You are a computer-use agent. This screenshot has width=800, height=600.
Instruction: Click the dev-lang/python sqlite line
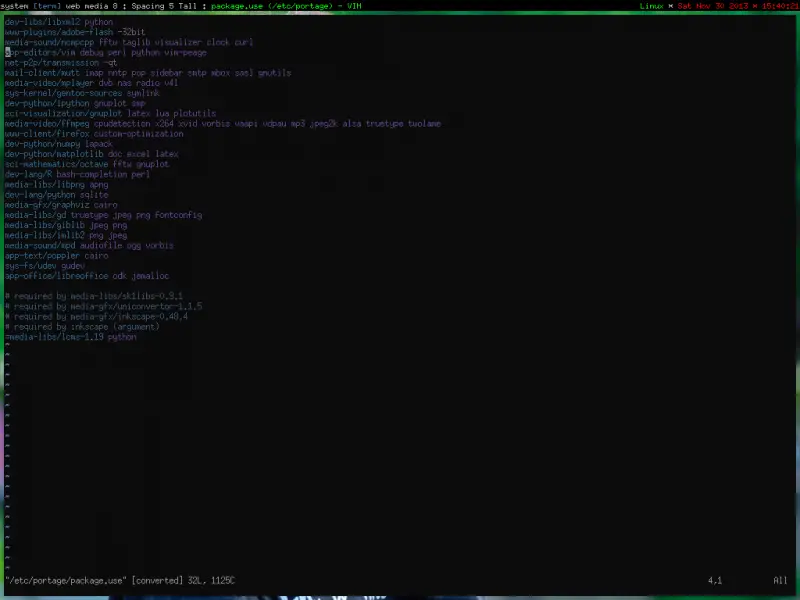point(56,194)
